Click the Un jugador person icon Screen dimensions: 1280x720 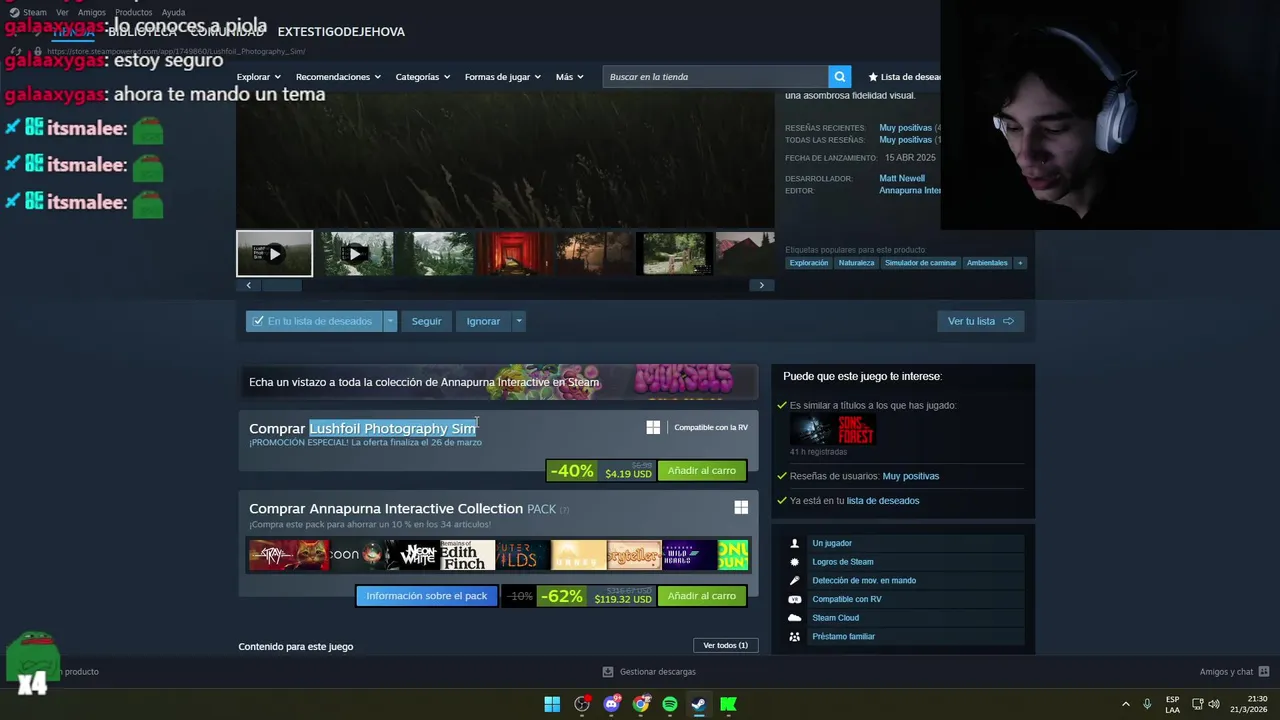(795, 543)
